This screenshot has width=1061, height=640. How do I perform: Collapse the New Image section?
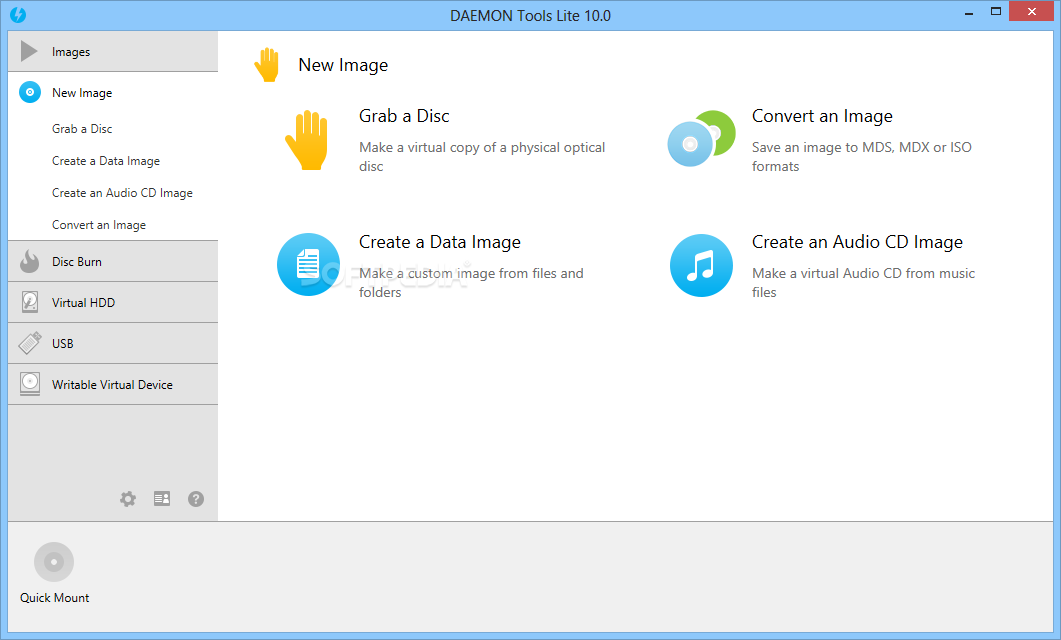pyautogui.click(x=80, y=92)
